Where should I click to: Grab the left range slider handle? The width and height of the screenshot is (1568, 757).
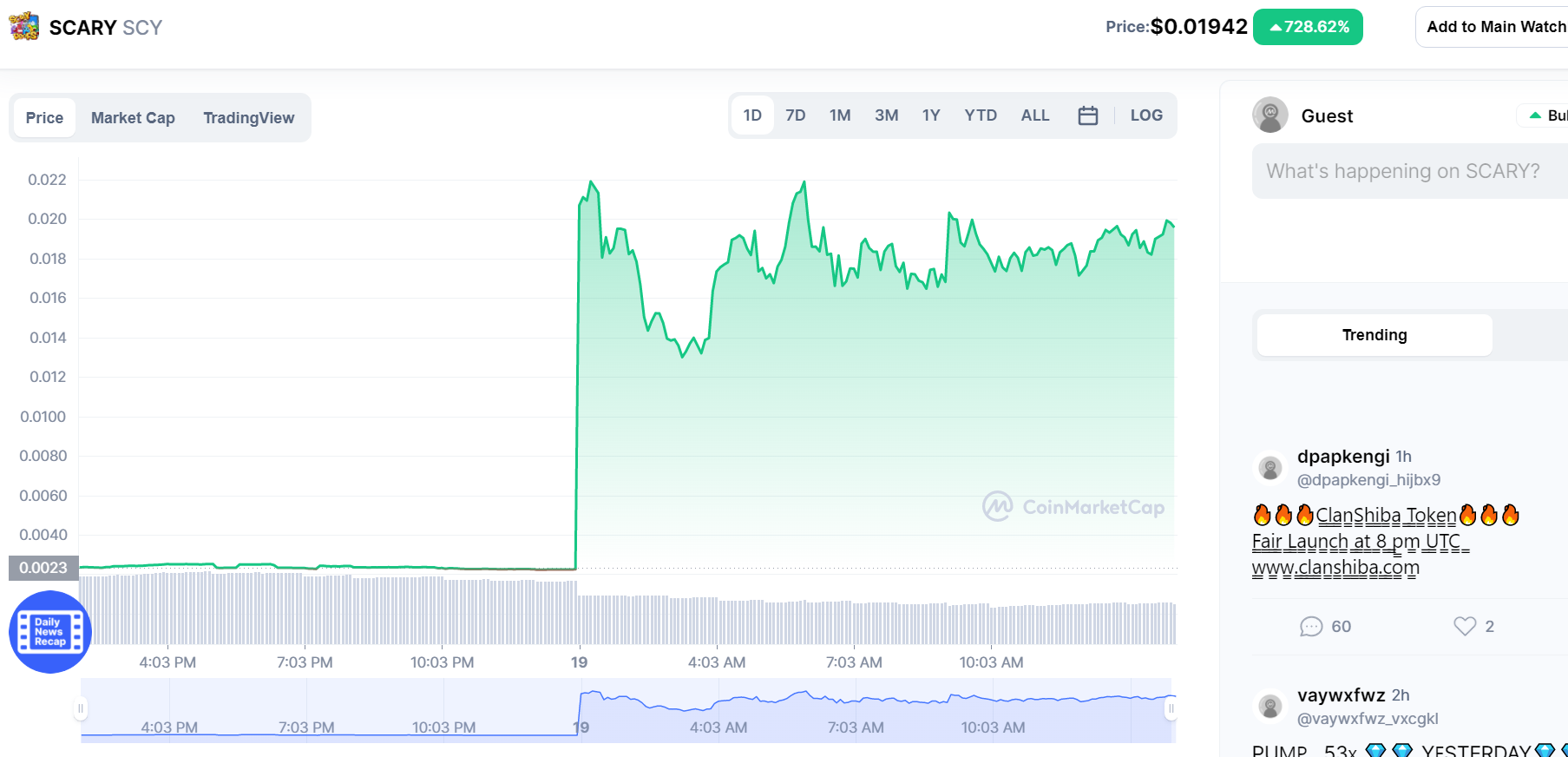coord(81,709)
